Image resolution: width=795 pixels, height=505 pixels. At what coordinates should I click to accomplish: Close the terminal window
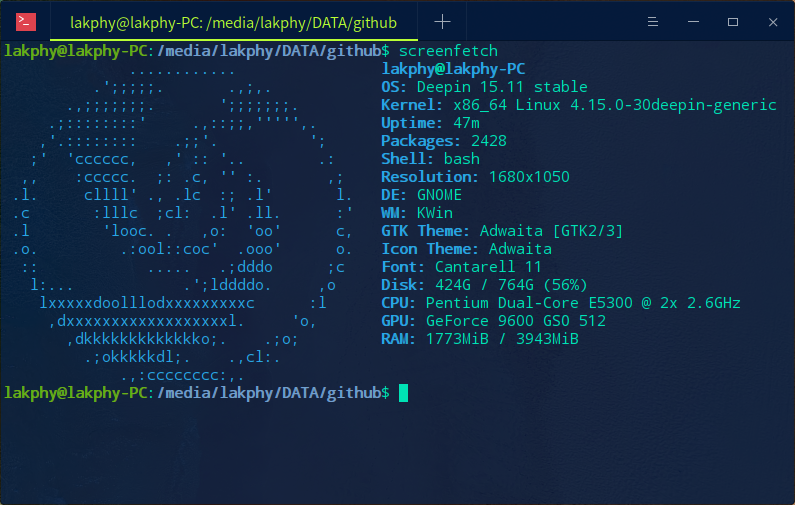[771, 21]
